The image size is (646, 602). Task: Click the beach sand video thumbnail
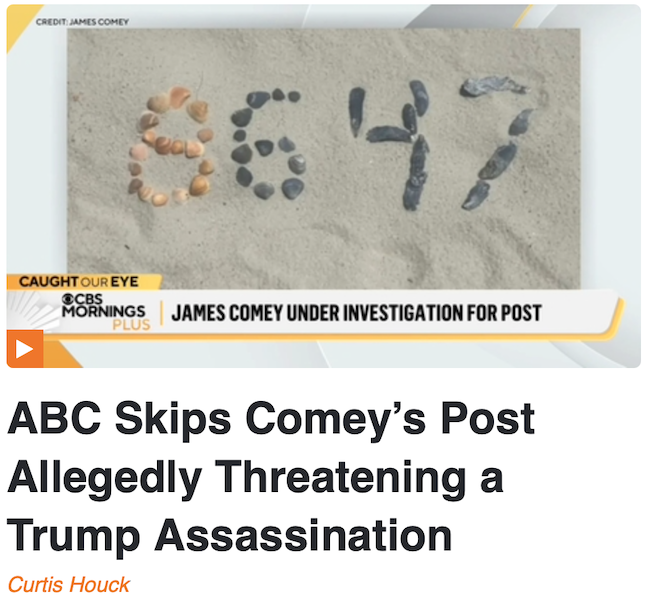323,159
